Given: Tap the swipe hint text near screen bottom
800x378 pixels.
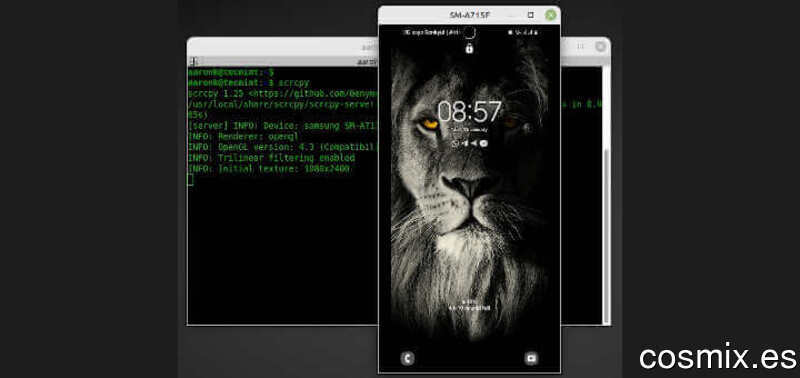Looking at the screenshot, I should point(469,306).
